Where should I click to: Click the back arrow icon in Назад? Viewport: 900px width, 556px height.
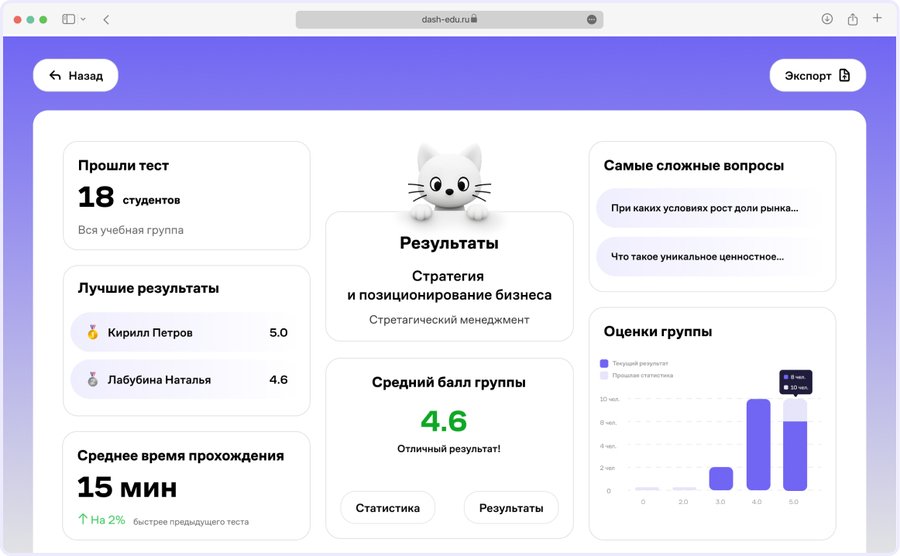tap(55, 76)
